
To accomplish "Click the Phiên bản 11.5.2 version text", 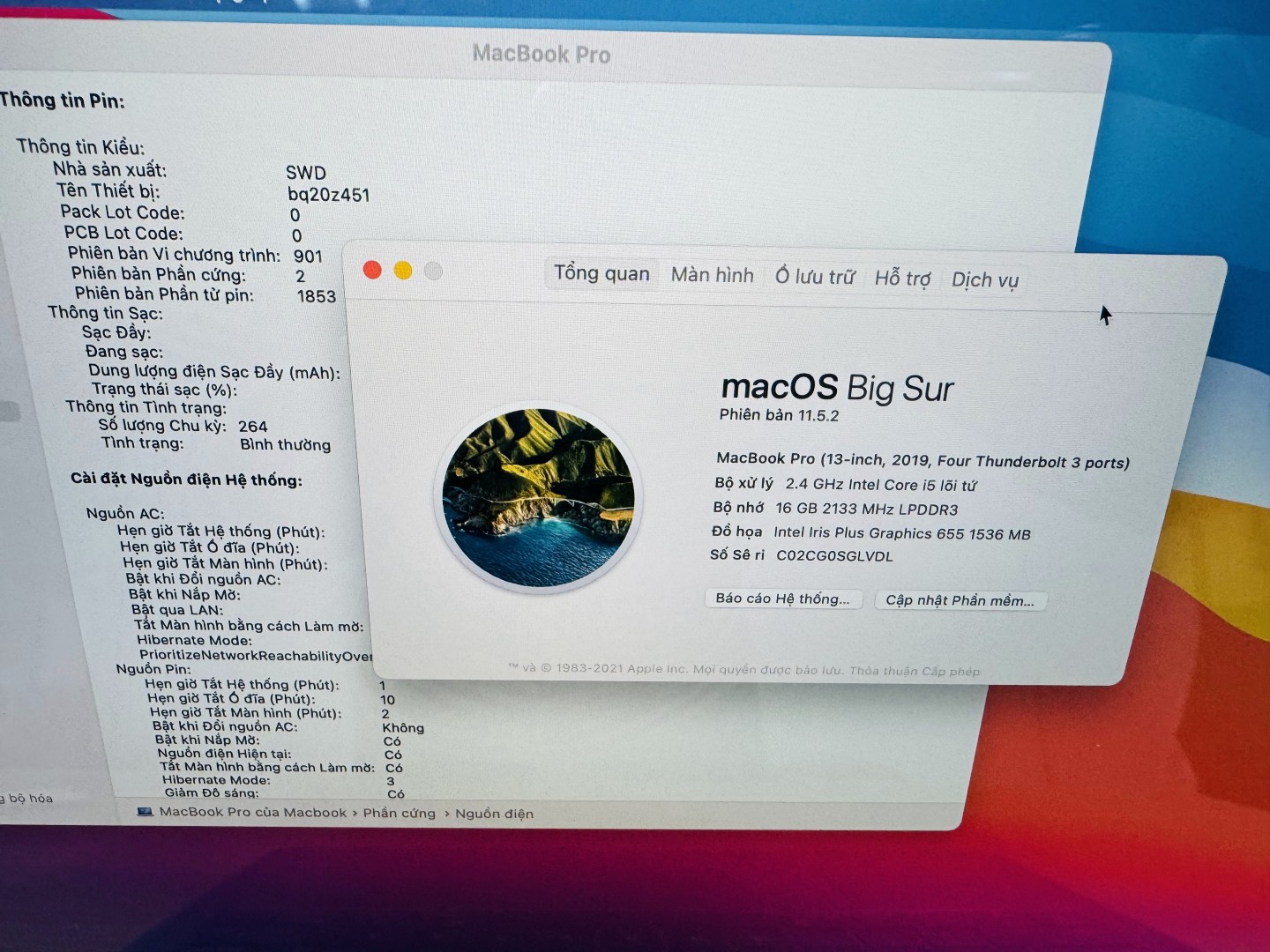I will pos(779,415).
